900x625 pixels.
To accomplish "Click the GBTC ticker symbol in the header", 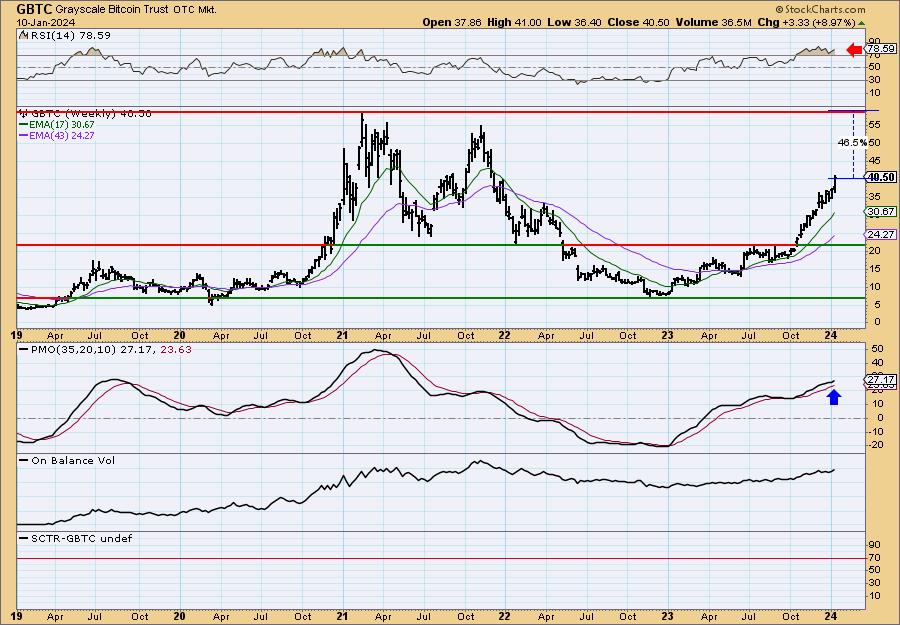I will click(35, 9).
